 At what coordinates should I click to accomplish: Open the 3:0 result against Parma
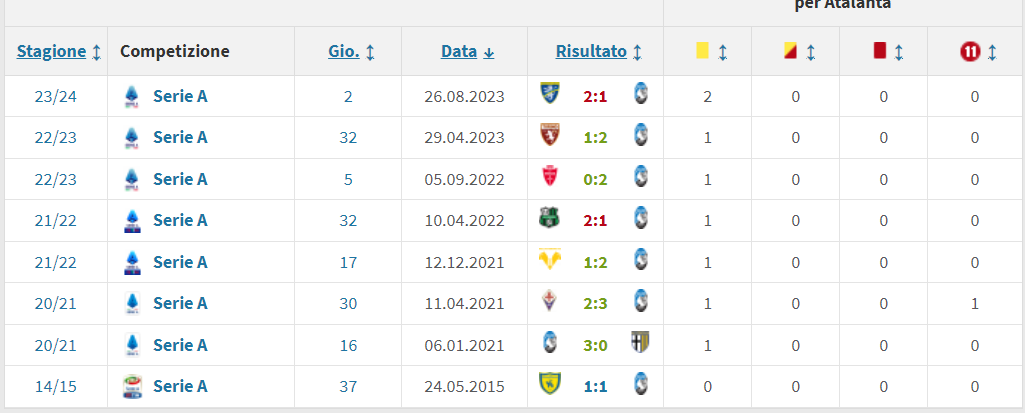[596, 345]
